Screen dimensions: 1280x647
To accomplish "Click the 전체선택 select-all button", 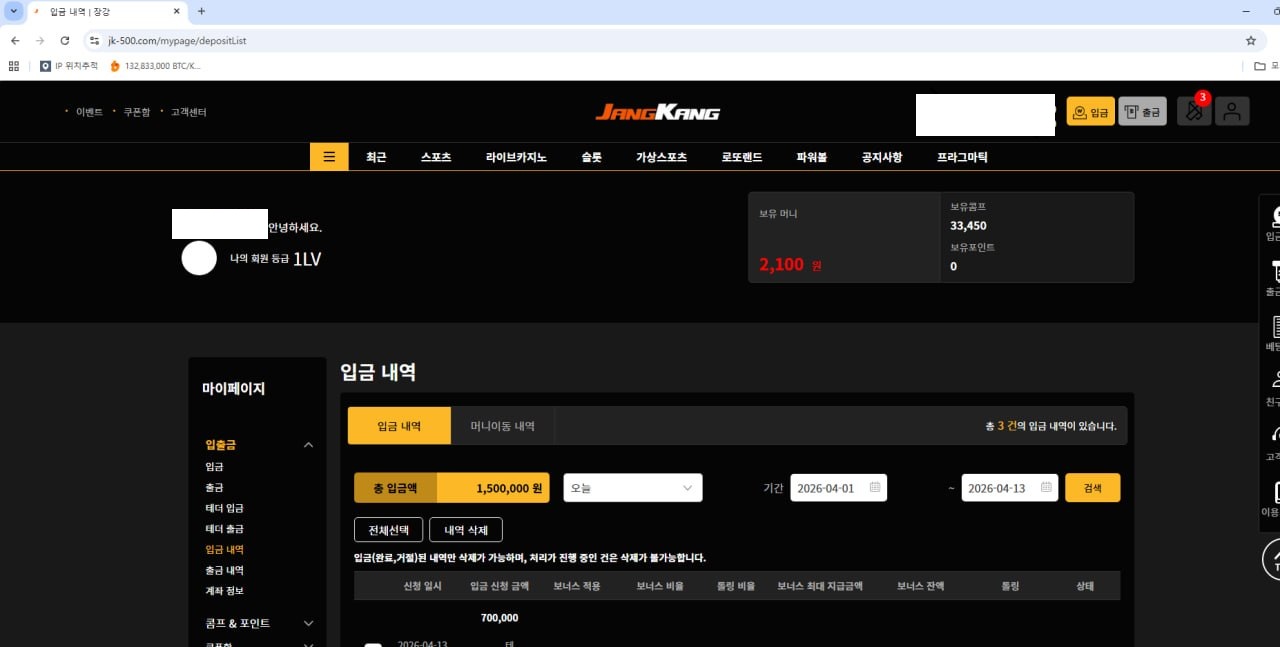I will [x=388, y=529].
